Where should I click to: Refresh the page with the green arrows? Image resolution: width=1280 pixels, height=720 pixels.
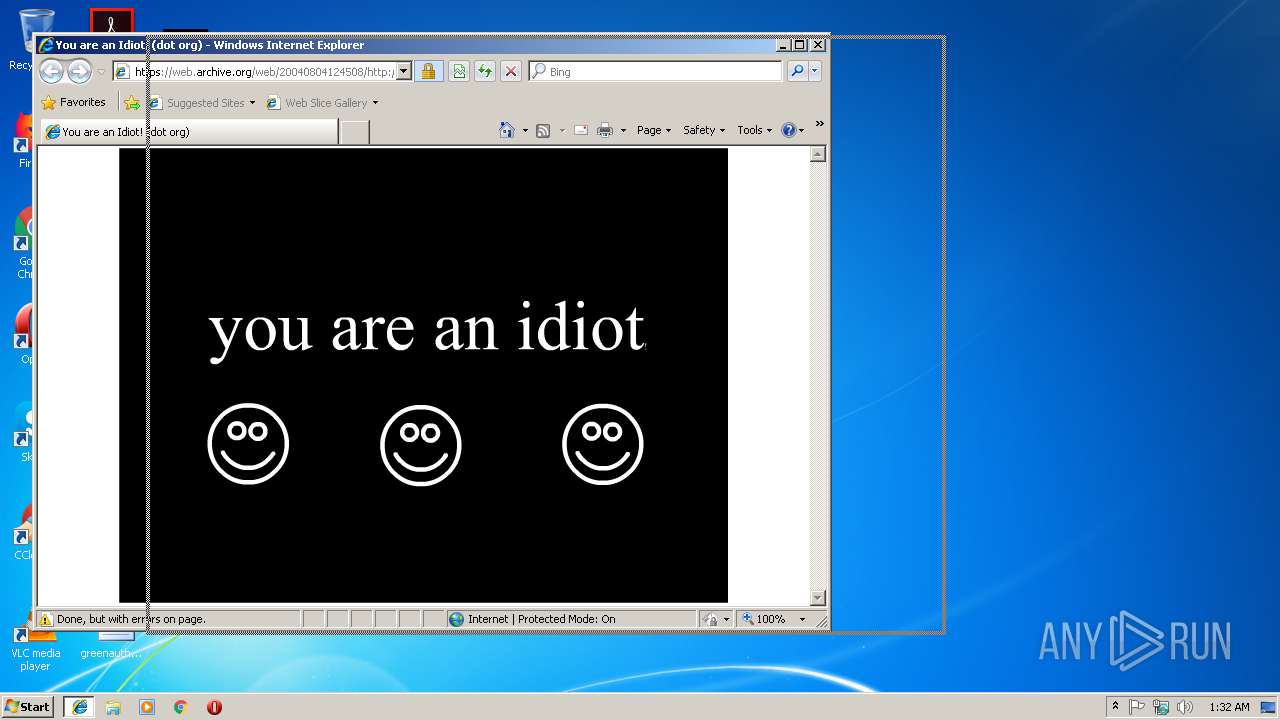tap(485, 71)
